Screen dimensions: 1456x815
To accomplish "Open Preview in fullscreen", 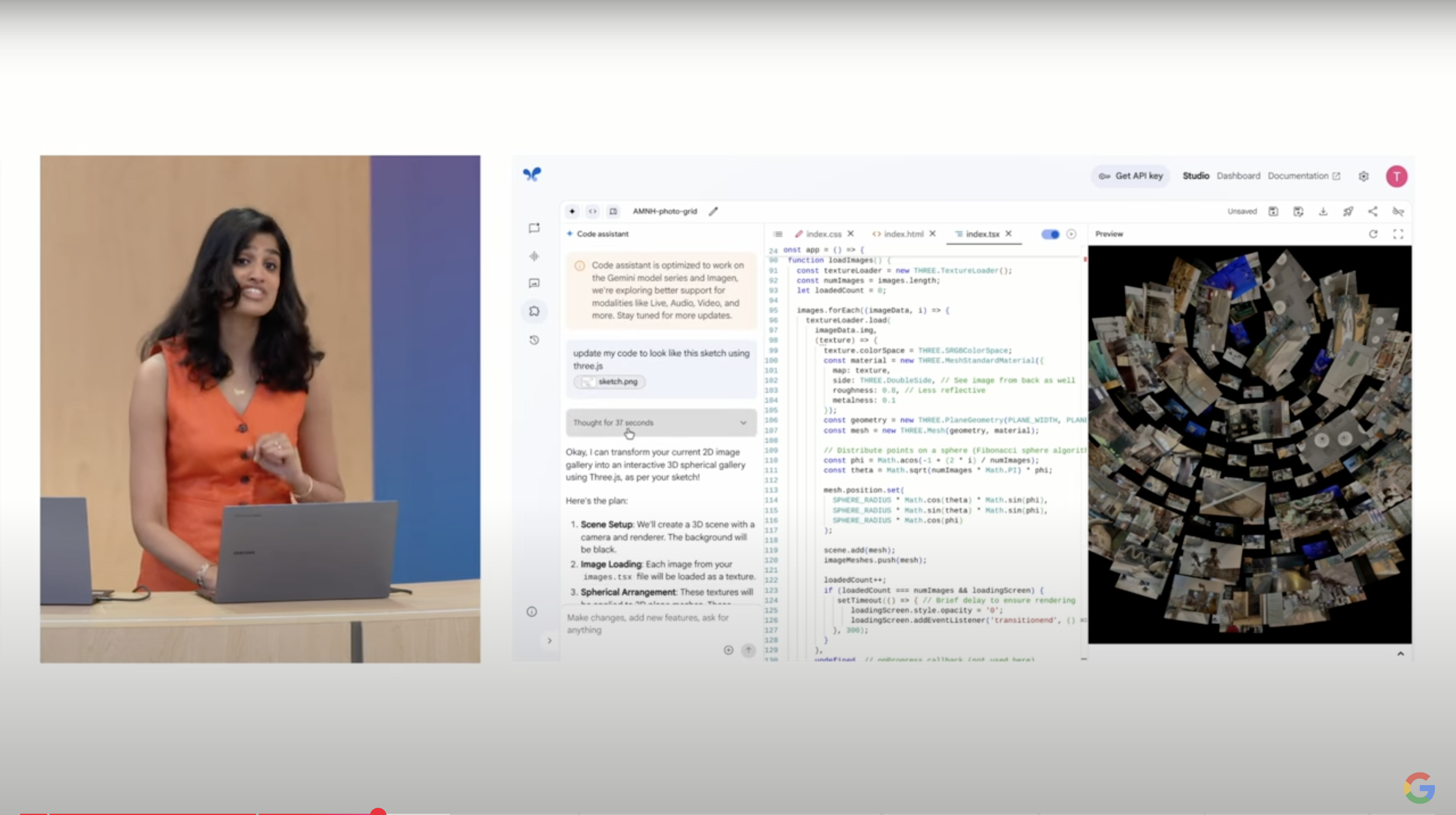I will 1398,234.
